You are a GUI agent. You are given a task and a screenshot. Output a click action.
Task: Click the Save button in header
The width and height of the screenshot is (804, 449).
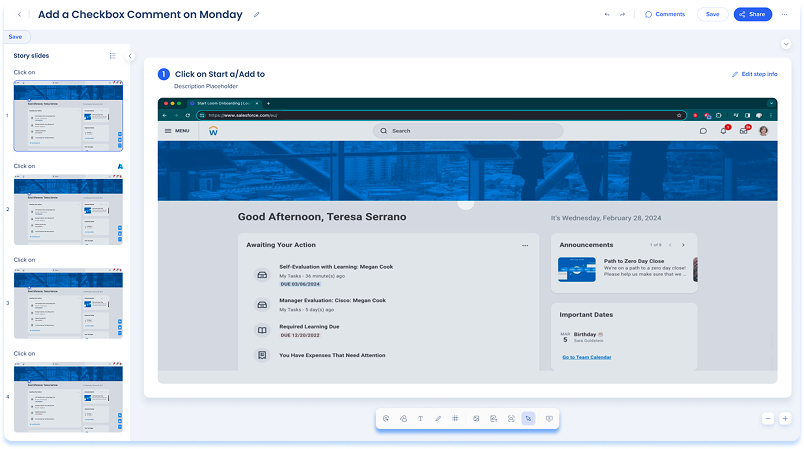[x=712, y=14]
